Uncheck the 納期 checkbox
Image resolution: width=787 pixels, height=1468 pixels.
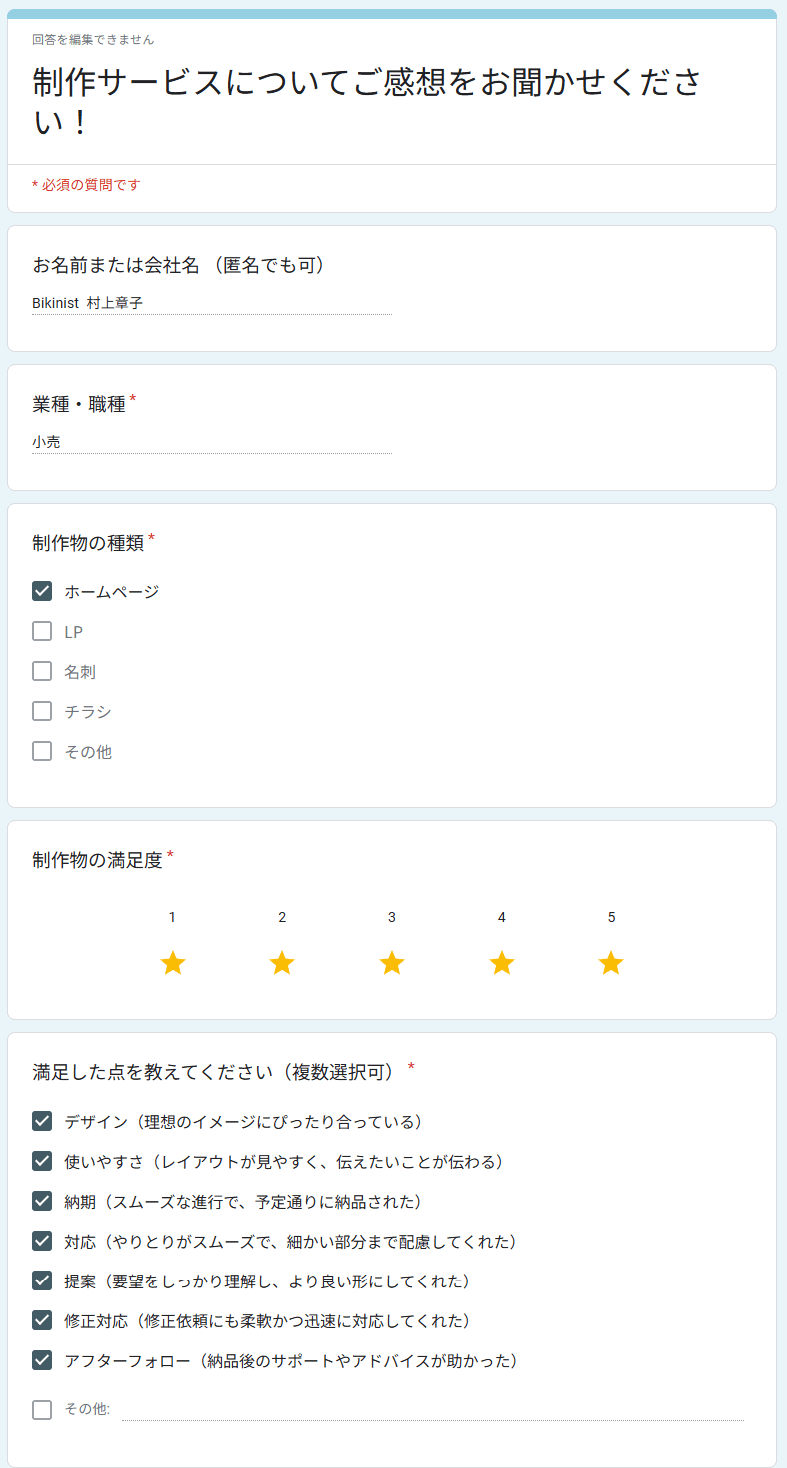[x=42, y=1201]
